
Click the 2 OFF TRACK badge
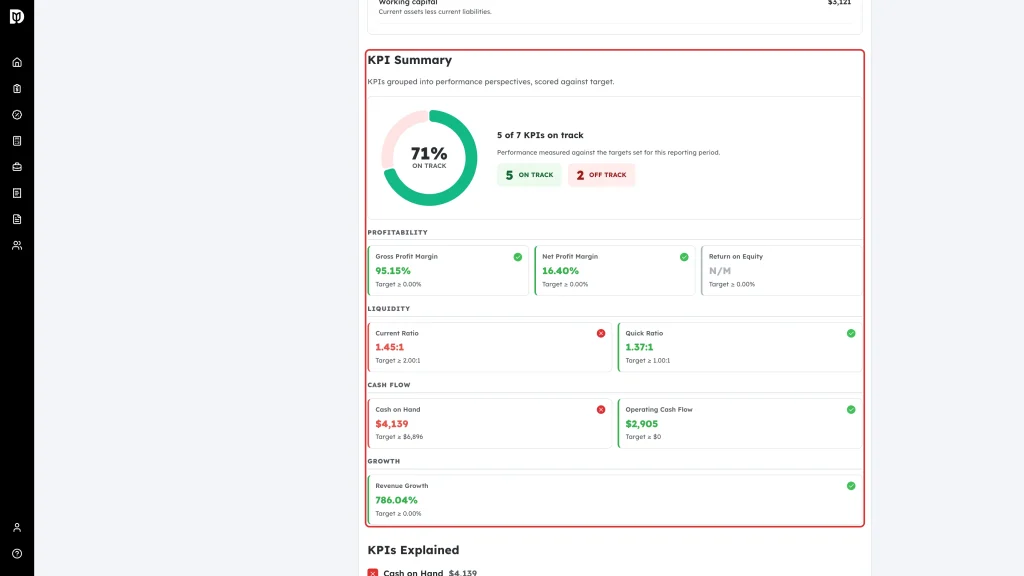click(601, 175)
